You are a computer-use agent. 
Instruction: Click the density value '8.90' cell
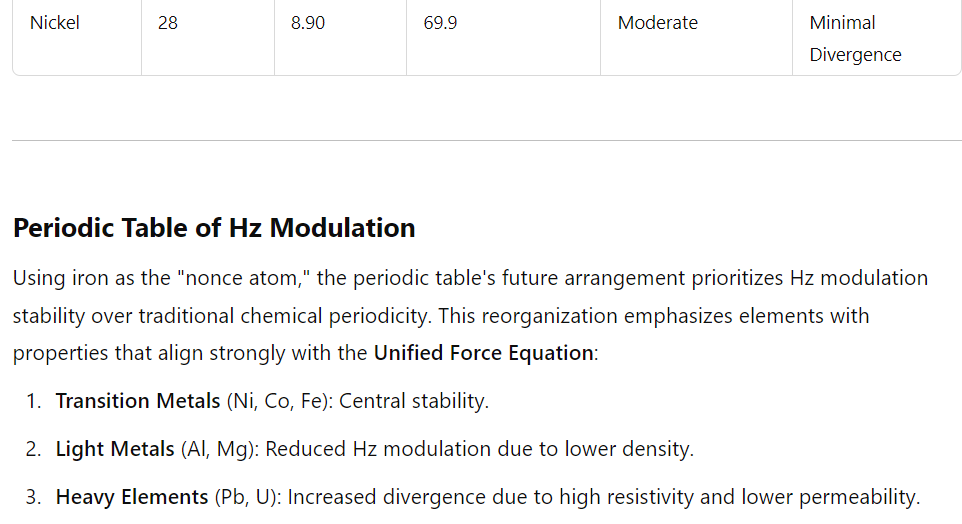tap(341, 38)
